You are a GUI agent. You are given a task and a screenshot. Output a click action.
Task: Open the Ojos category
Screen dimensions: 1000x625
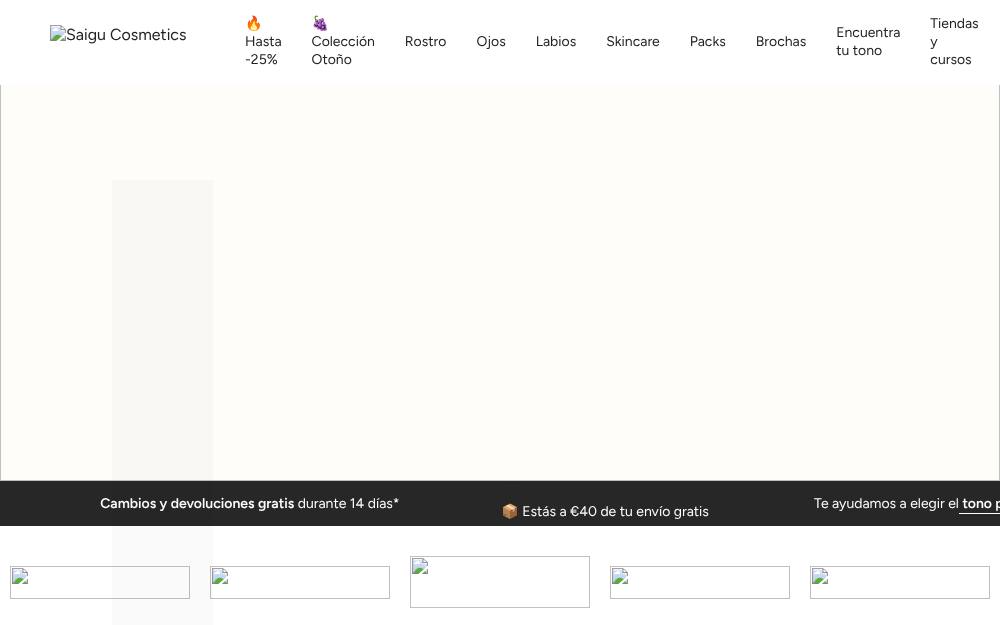pos(490,41)
